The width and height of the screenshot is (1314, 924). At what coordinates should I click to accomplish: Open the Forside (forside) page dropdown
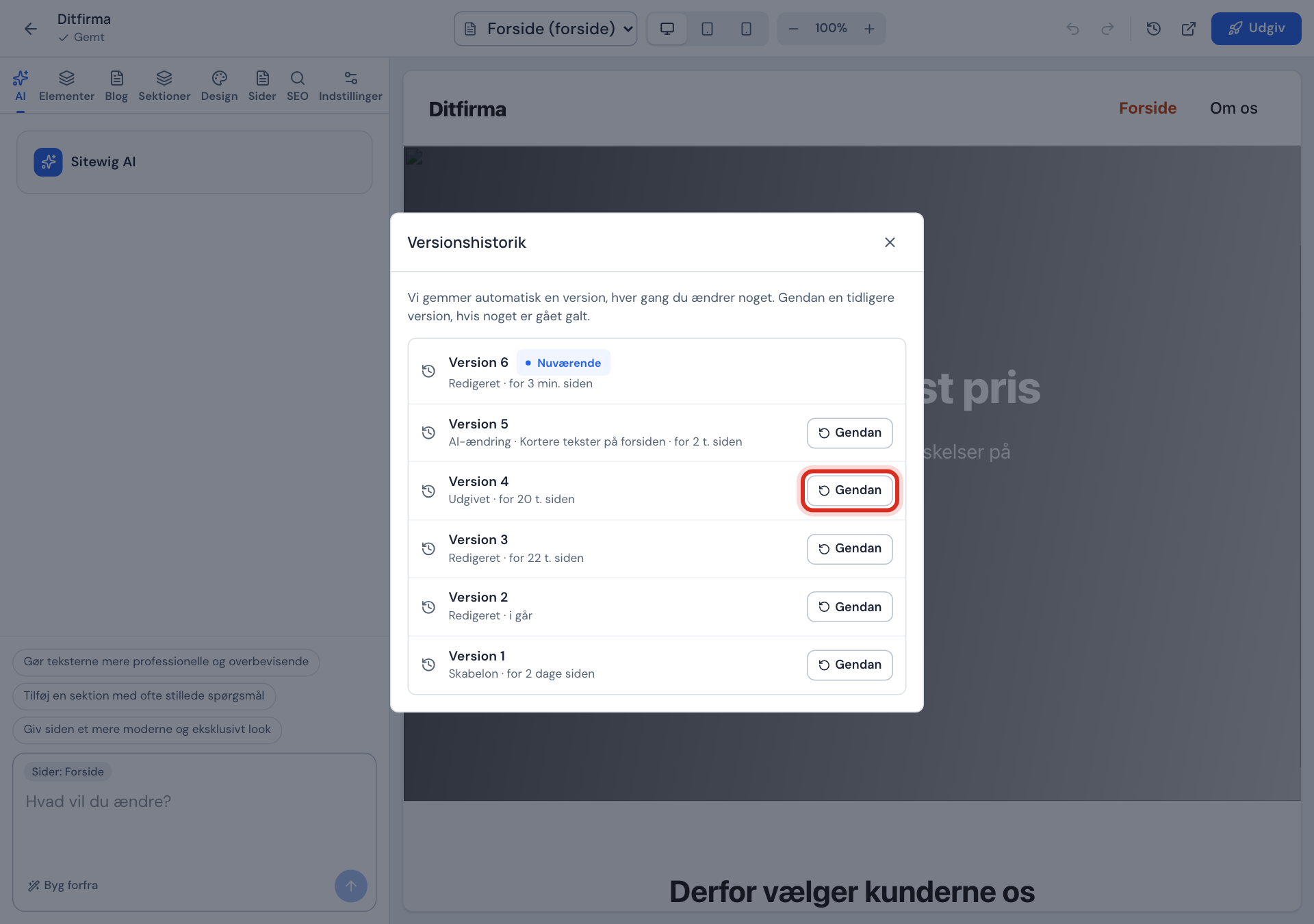coord(545,29)
